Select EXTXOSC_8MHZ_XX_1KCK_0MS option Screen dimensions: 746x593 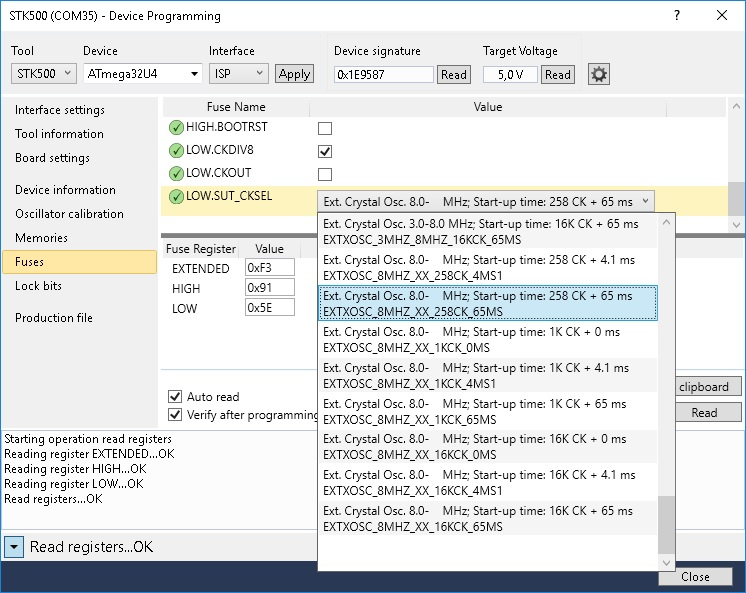click(488, 339)
